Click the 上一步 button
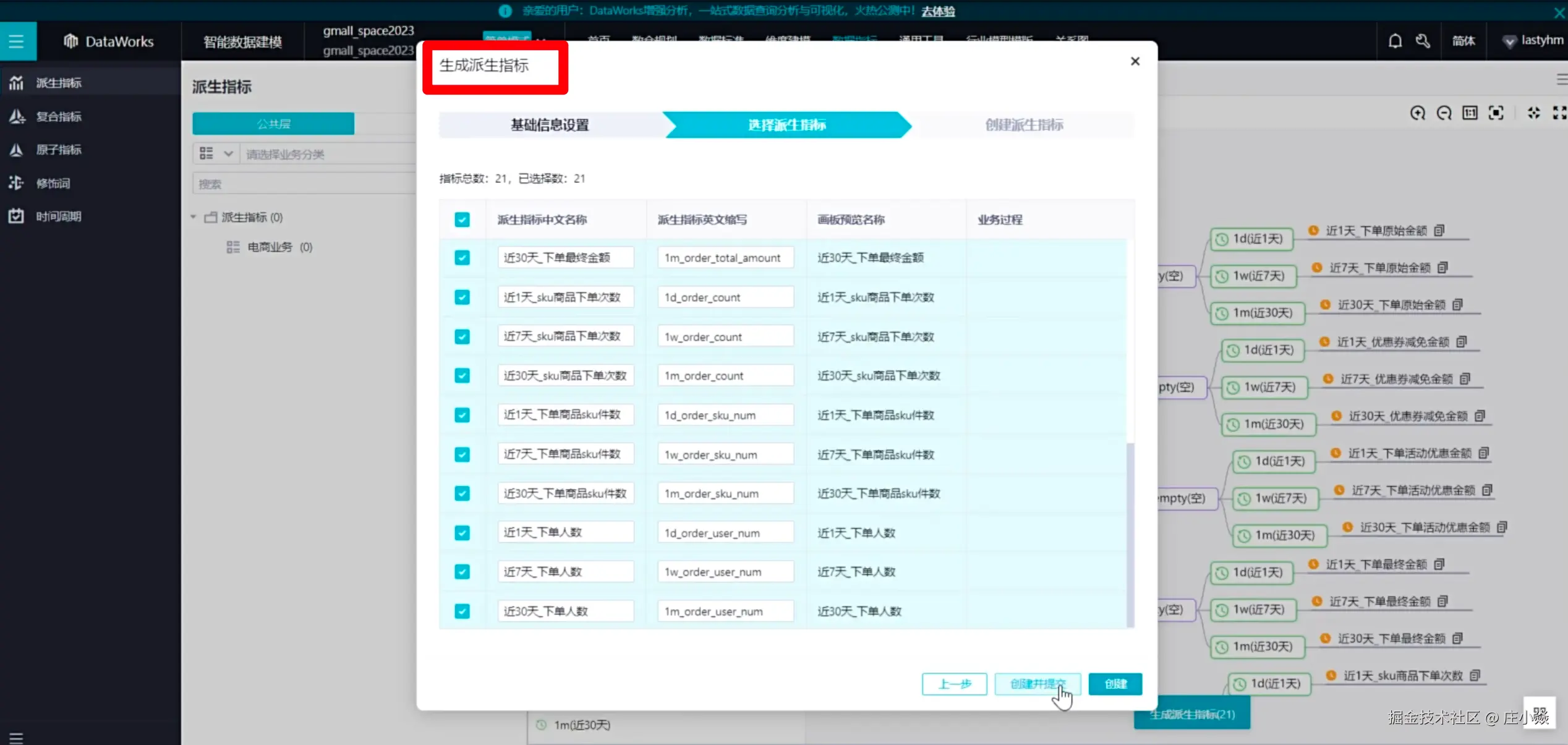The width and height of the screenshot is (1568, 745). 954,684
